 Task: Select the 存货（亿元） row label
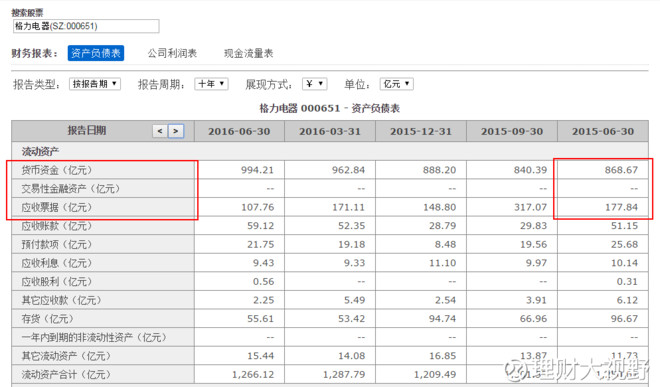48,319
